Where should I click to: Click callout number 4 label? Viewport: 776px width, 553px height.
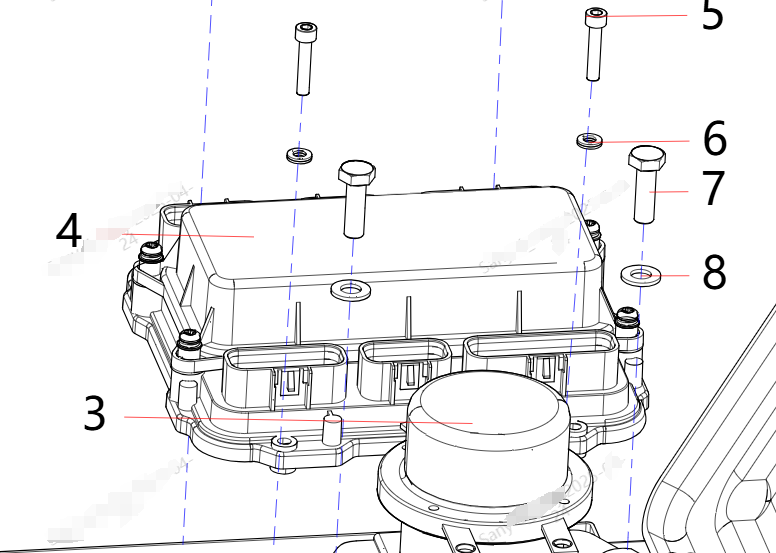68,232
